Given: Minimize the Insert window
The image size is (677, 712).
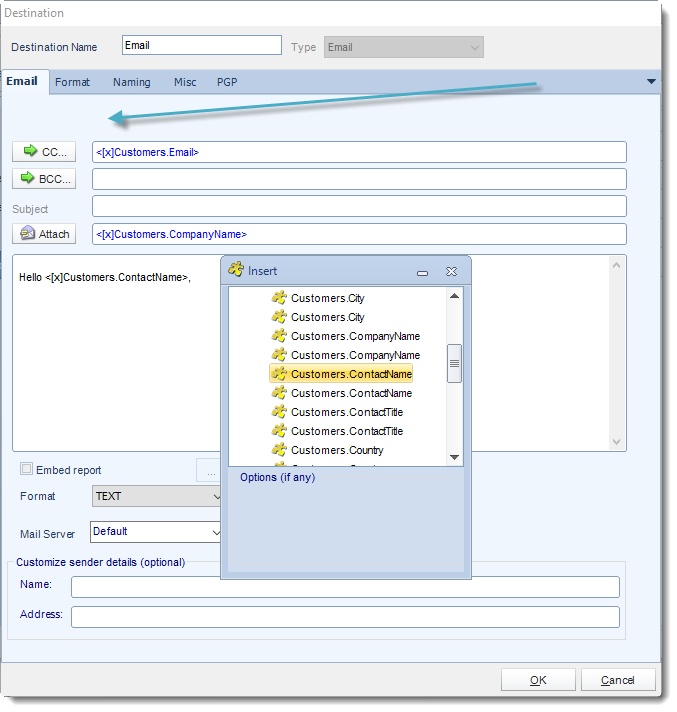Looking at the screenshot, I should [422, 272].
